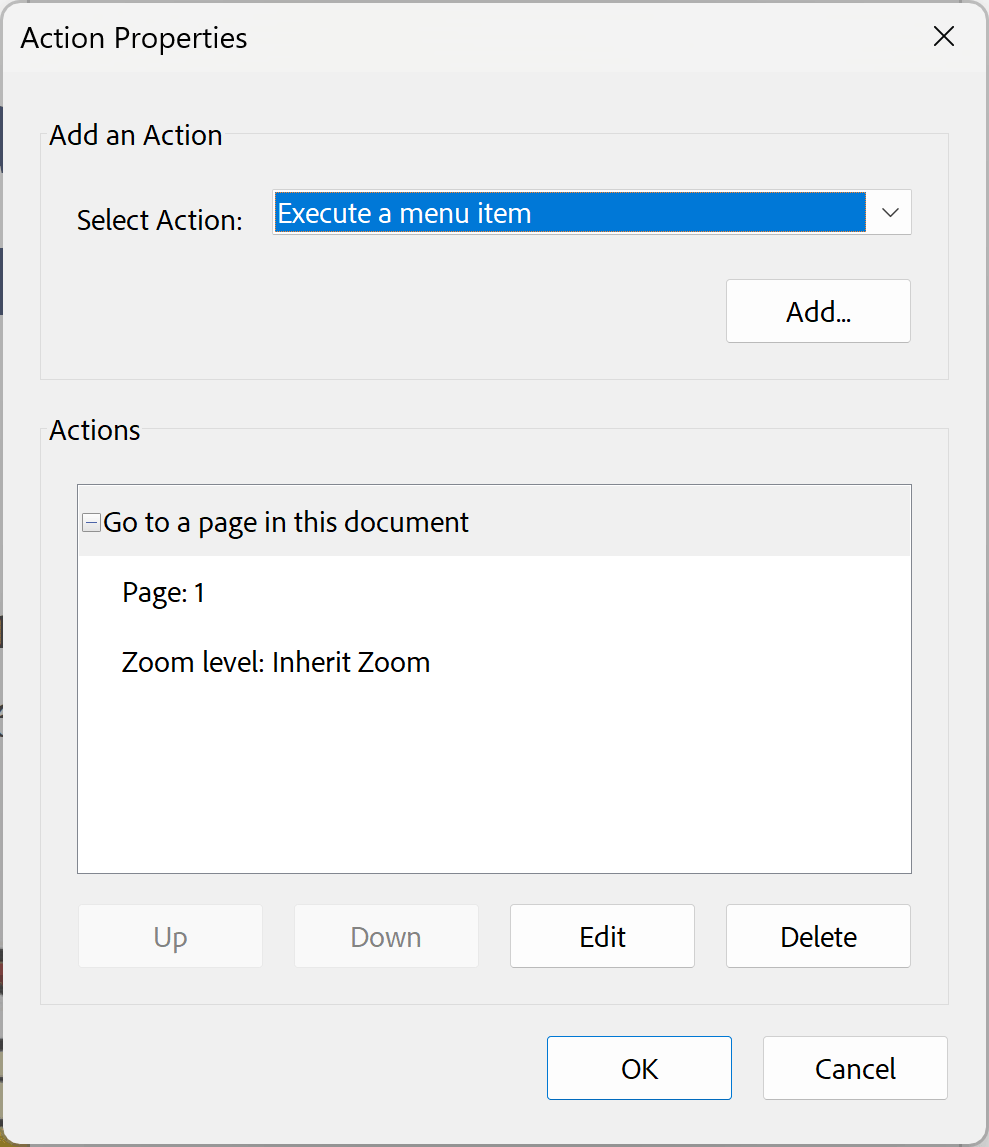Cancel the Action Properties dialog
This screenshot has height=1147, width=989.
(854, 1068)
